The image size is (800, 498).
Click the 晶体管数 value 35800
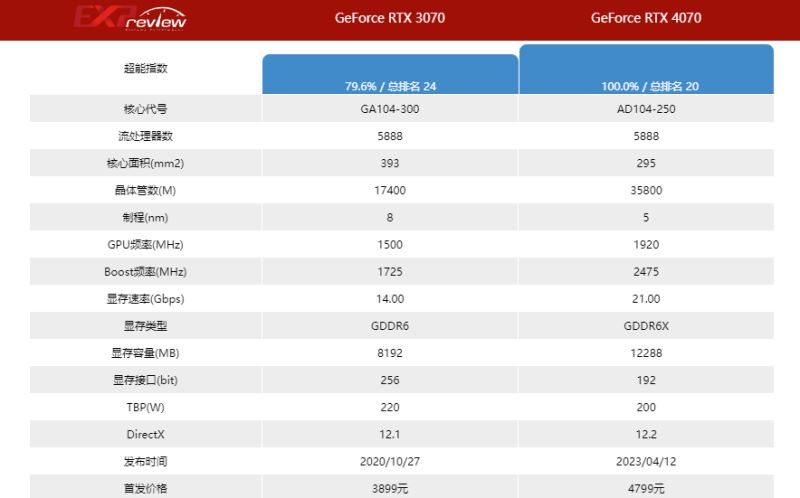click(646, 190)
